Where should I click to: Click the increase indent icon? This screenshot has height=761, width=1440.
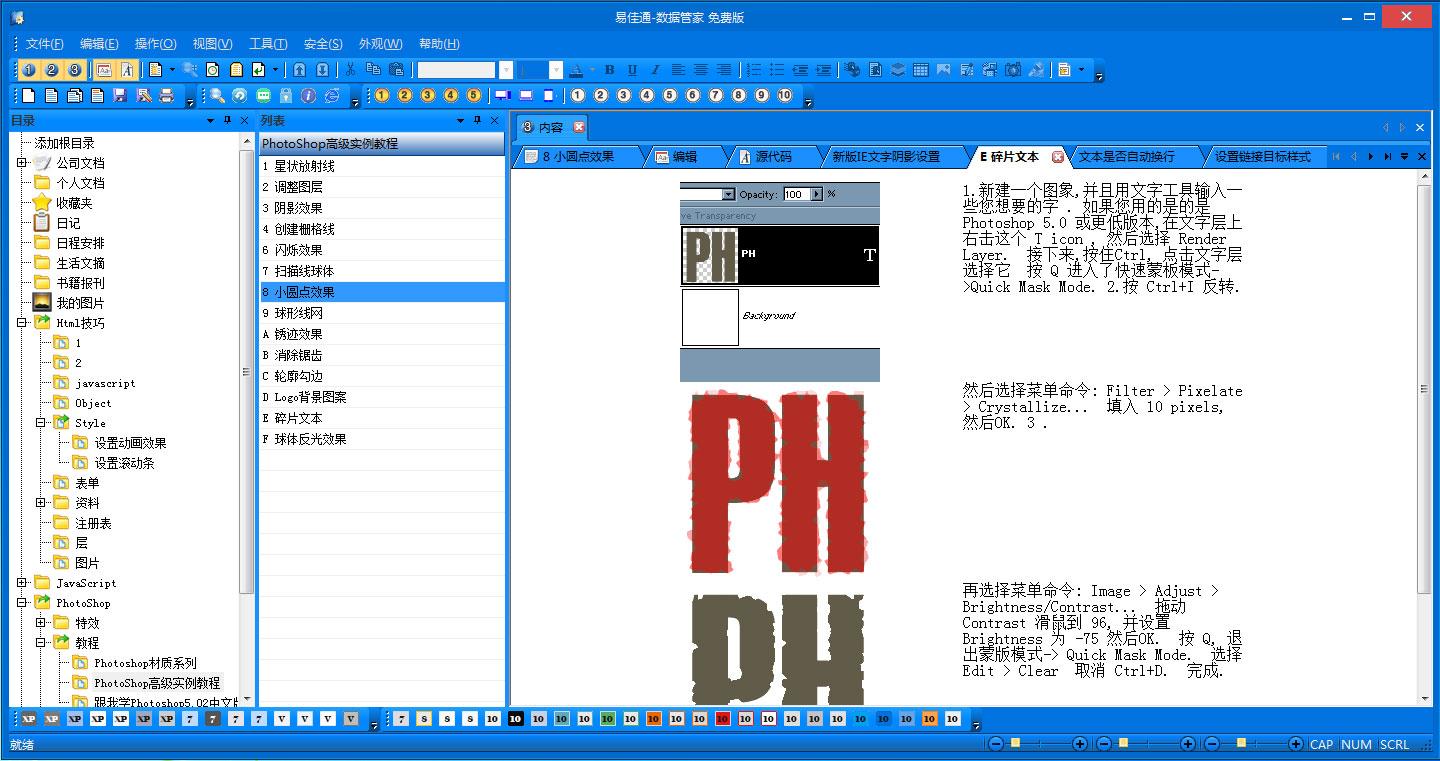(824, 70)
